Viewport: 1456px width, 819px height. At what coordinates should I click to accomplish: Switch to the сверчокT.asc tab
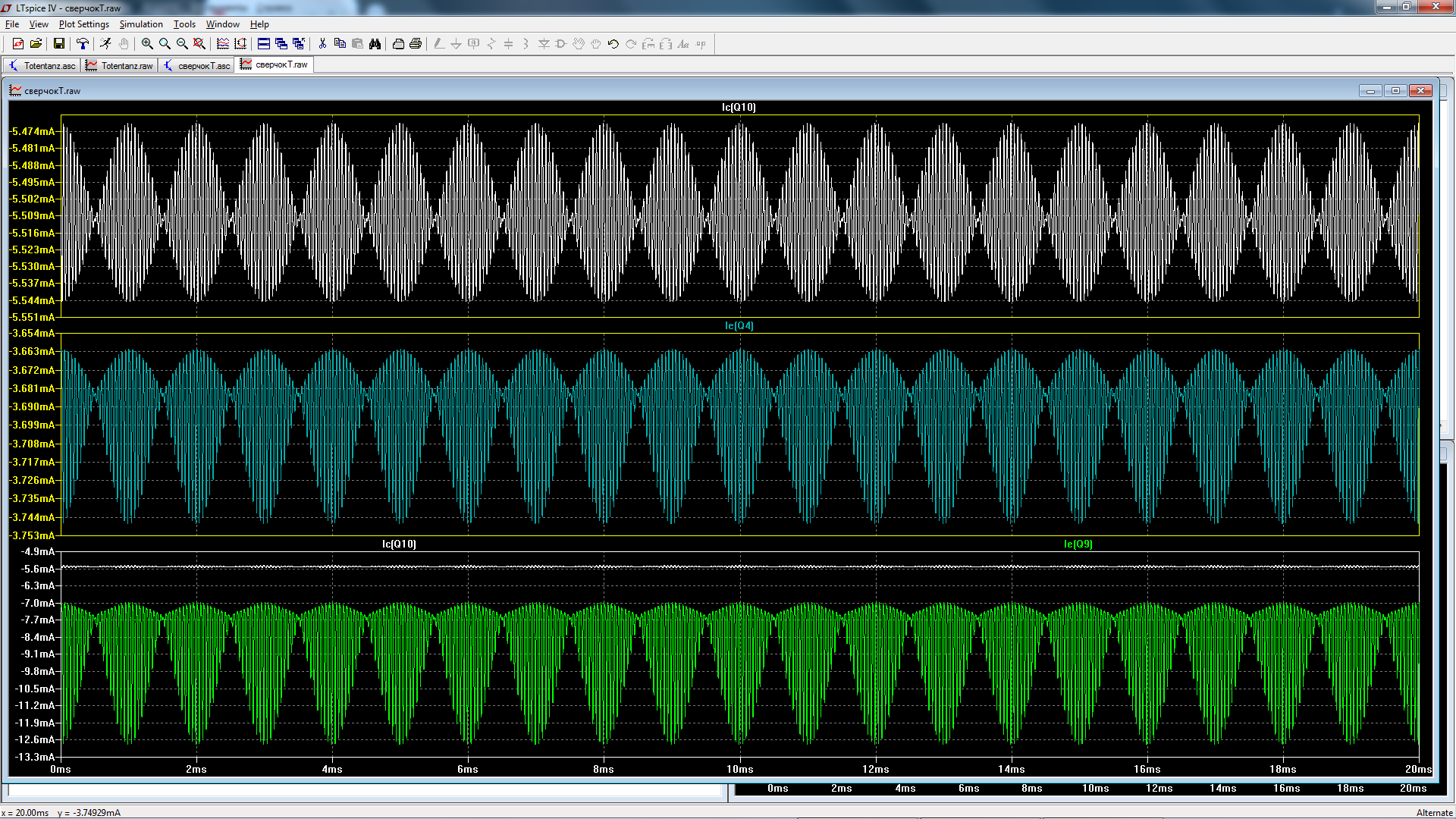pyautogui.click(x=197, y=66)
